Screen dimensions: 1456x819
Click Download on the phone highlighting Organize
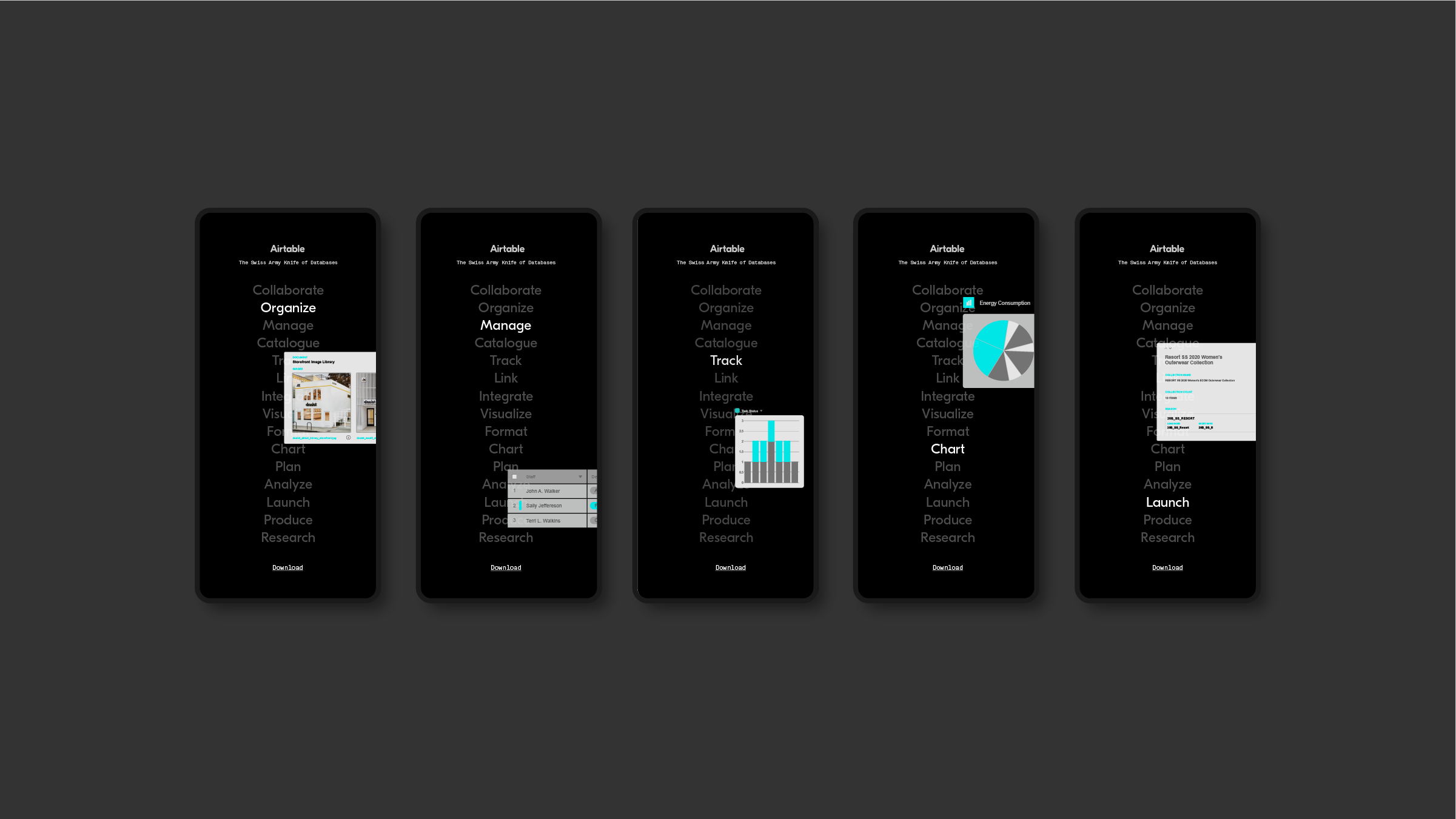click(287, 568)
